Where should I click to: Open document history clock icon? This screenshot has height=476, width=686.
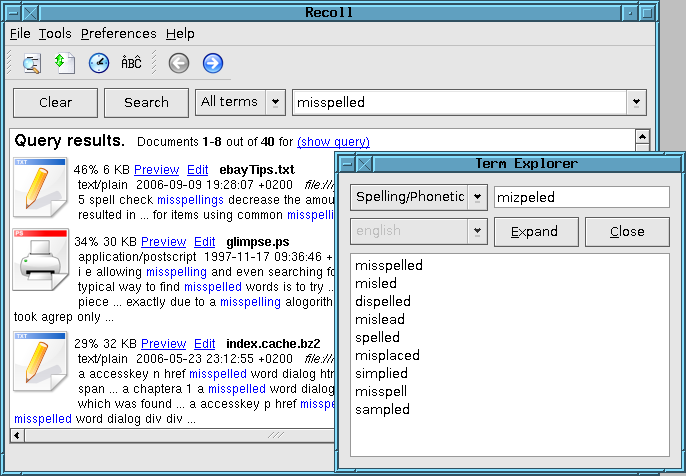pyautogui.click(x=98, y=64)
